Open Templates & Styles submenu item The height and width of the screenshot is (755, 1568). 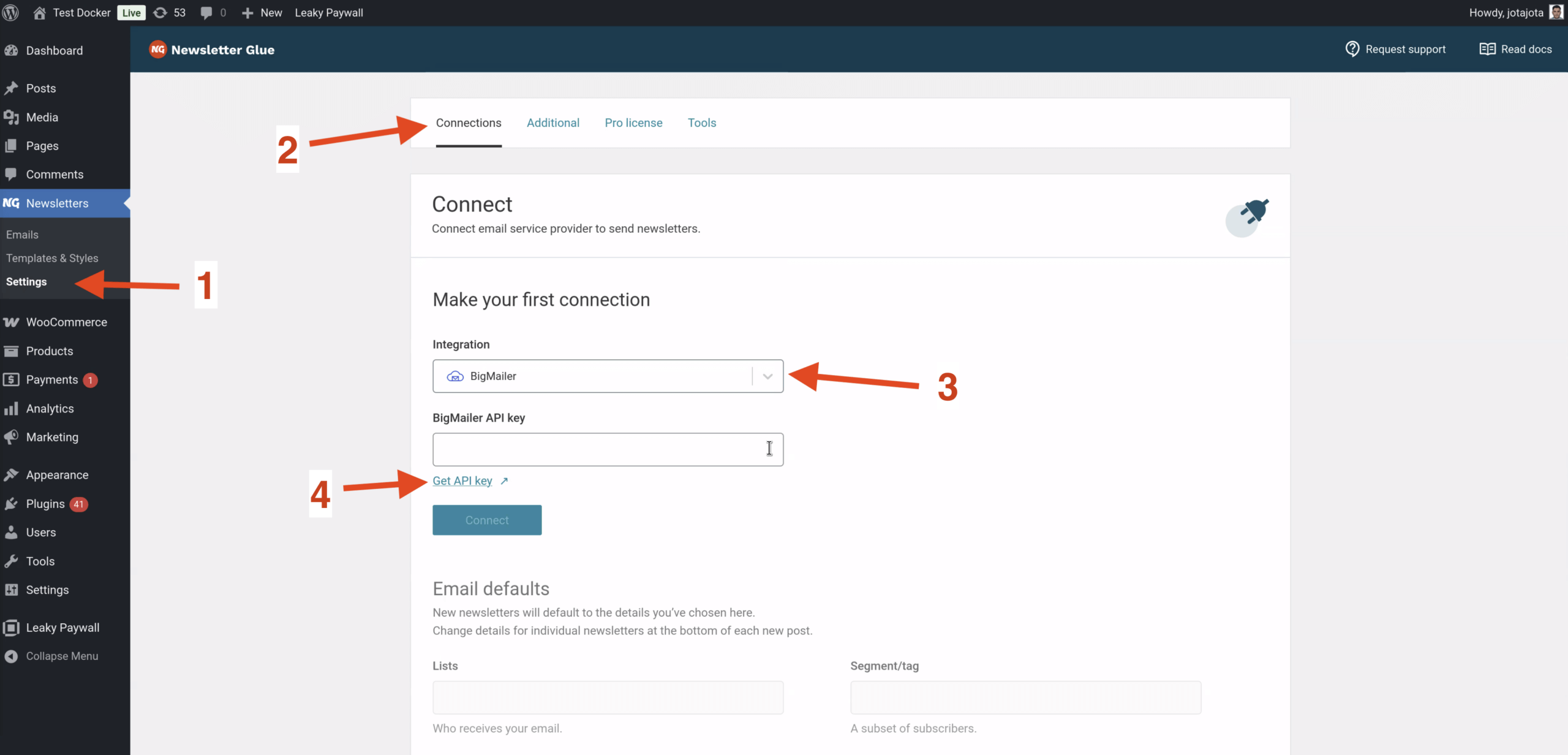pos(52,258)
